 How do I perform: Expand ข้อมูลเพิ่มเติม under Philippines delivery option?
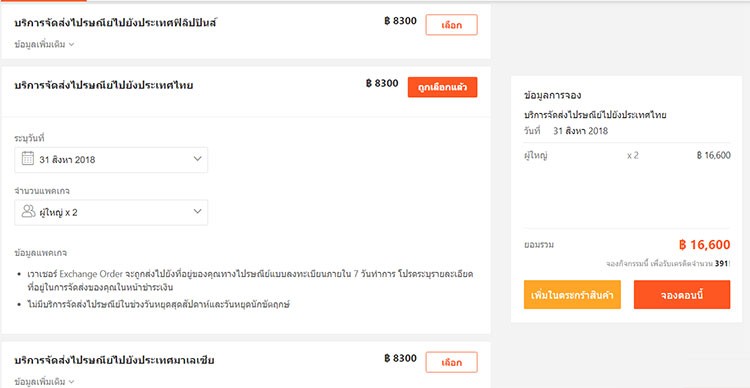pyautogui.click(x=44, y=44)
